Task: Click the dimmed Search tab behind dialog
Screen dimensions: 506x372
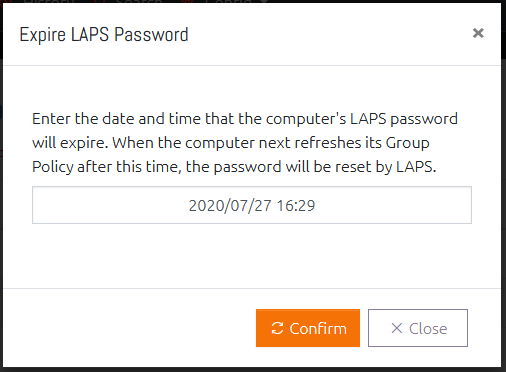Action: tap(138, 1)
